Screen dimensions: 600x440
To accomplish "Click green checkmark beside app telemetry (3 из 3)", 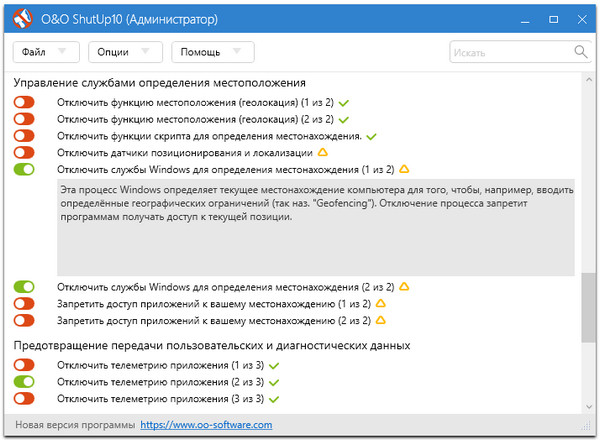I will pos(274,399).
